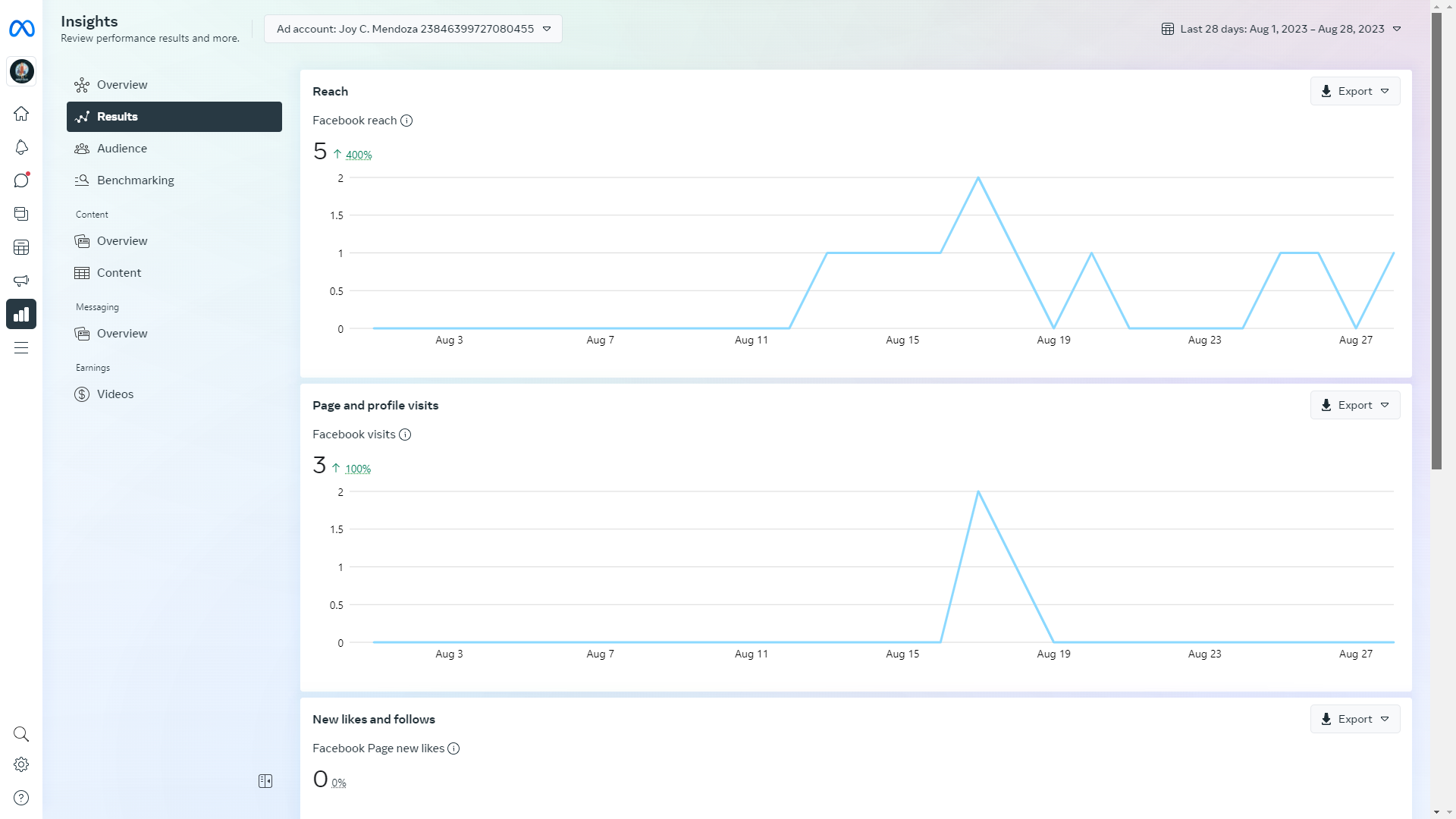The height and width of the screenshot is (819, 1456).
Task: Open the Ads megaphone icon
Action: click(x=21, y=281)
